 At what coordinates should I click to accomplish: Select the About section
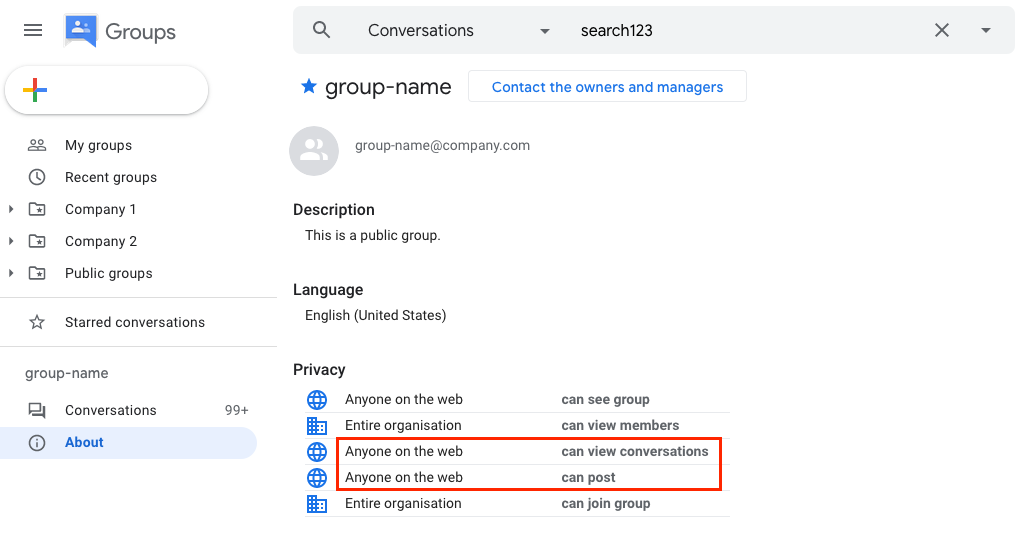(x=84, y=442)
